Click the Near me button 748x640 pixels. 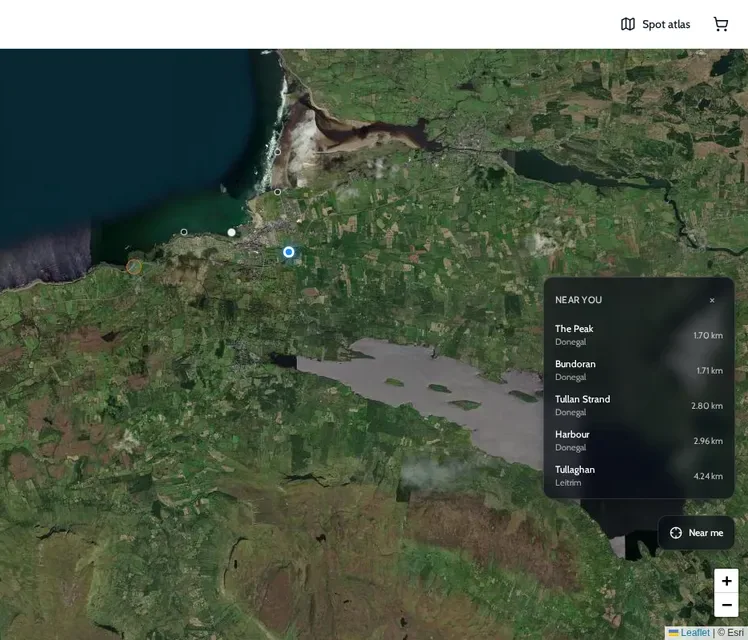coord(696,533)
